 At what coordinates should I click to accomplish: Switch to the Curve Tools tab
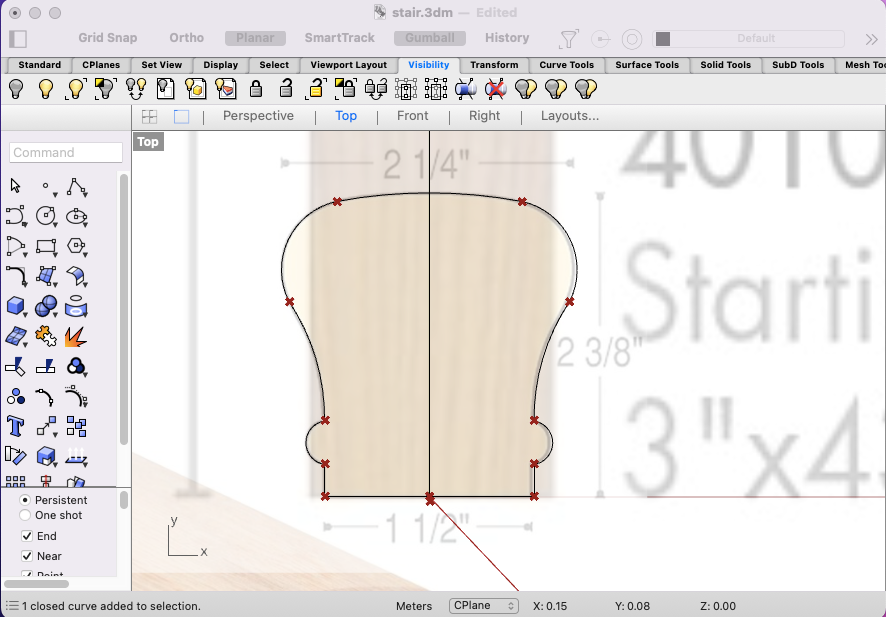pos(566,65)
